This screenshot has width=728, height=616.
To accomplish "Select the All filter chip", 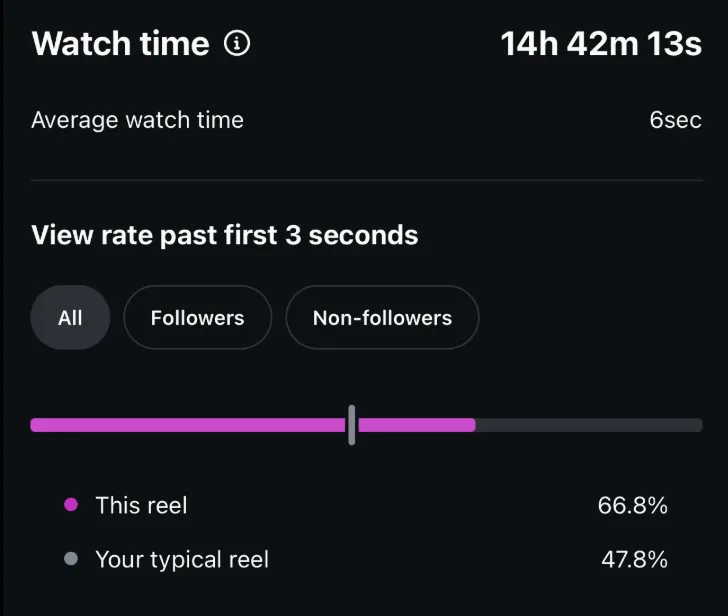I will tap(70, 318).
